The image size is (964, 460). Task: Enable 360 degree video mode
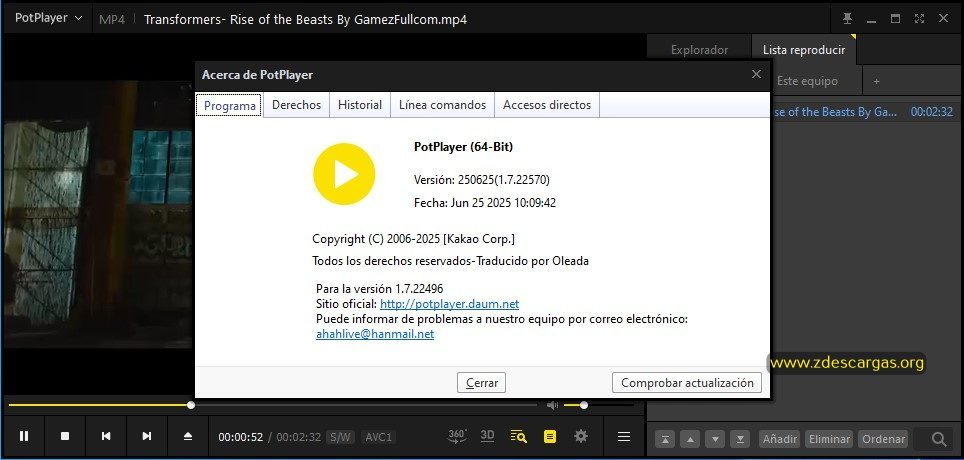click(x=457, y=436)
